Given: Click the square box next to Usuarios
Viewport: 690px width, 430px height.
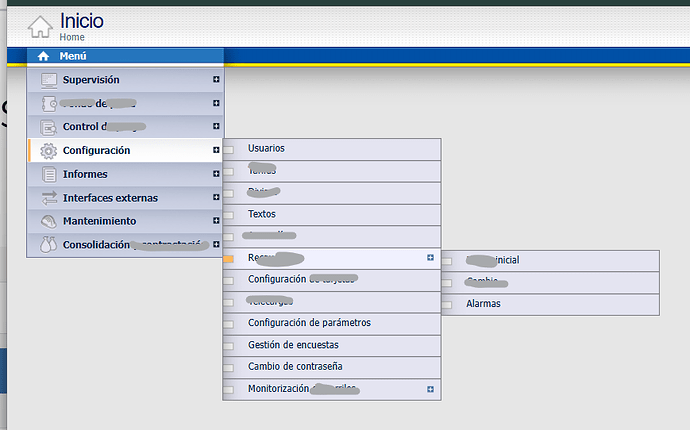Looking at the screenshot, I should pos(229,149).
